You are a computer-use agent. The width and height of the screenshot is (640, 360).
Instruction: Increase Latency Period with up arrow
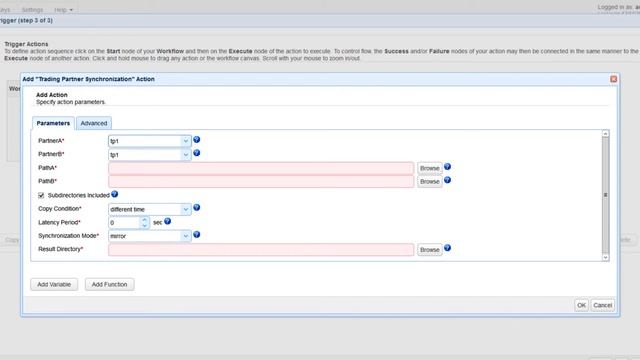pos(144,220)
